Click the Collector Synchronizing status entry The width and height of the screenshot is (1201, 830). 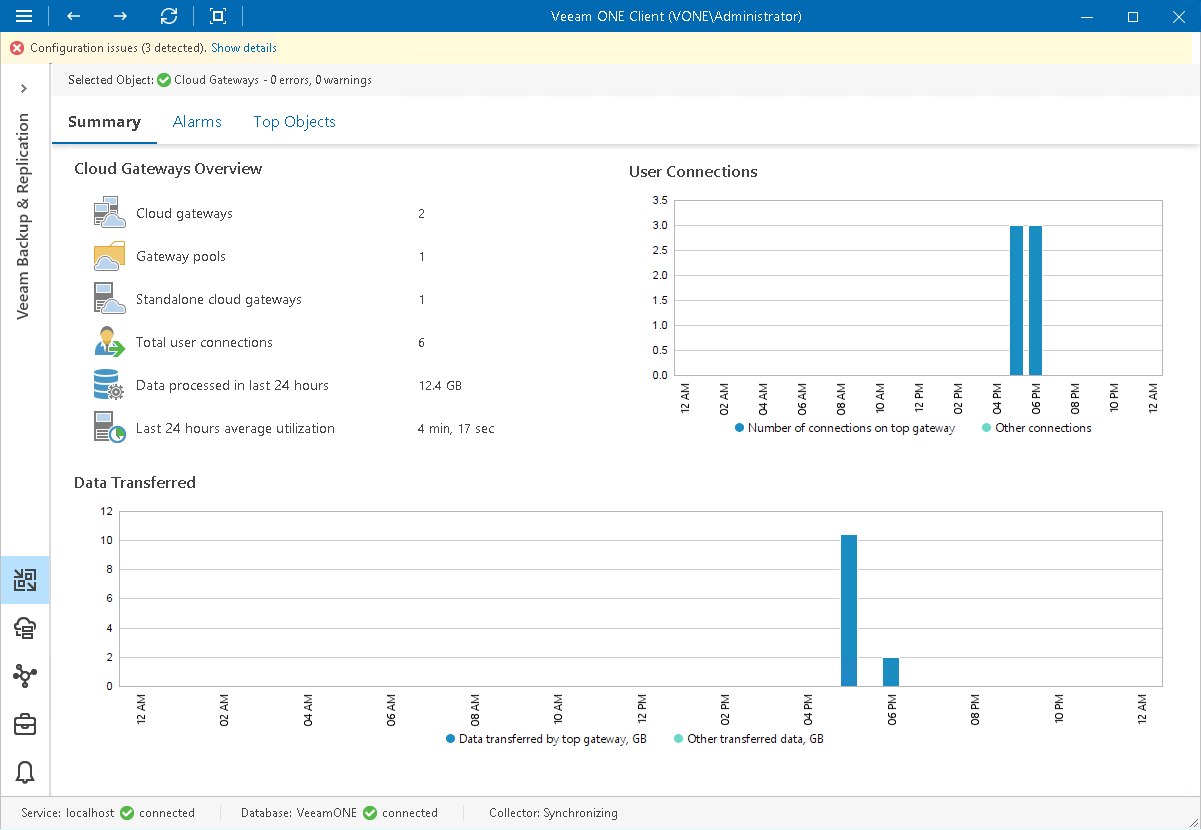click(x=553, y=813)
